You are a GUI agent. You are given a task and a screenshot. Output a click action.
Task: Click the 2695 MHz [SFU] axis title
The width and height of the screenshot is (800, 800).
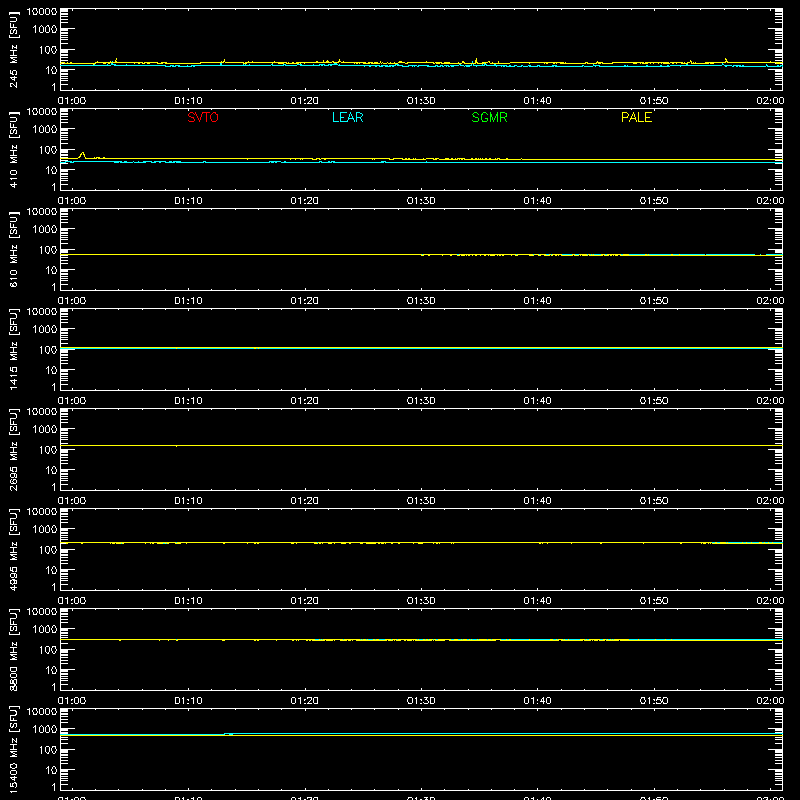pyautogui.click(x=13, y=449)
